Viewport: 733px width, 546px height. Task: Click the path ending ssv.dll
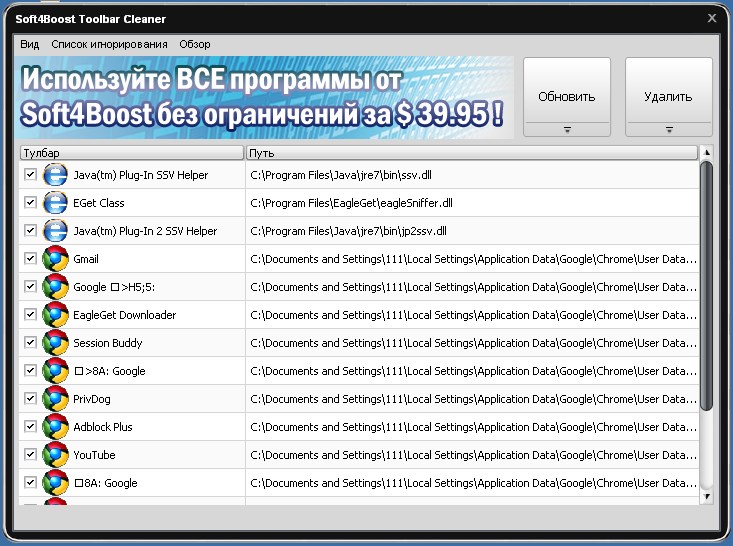[x=341, y=175]
